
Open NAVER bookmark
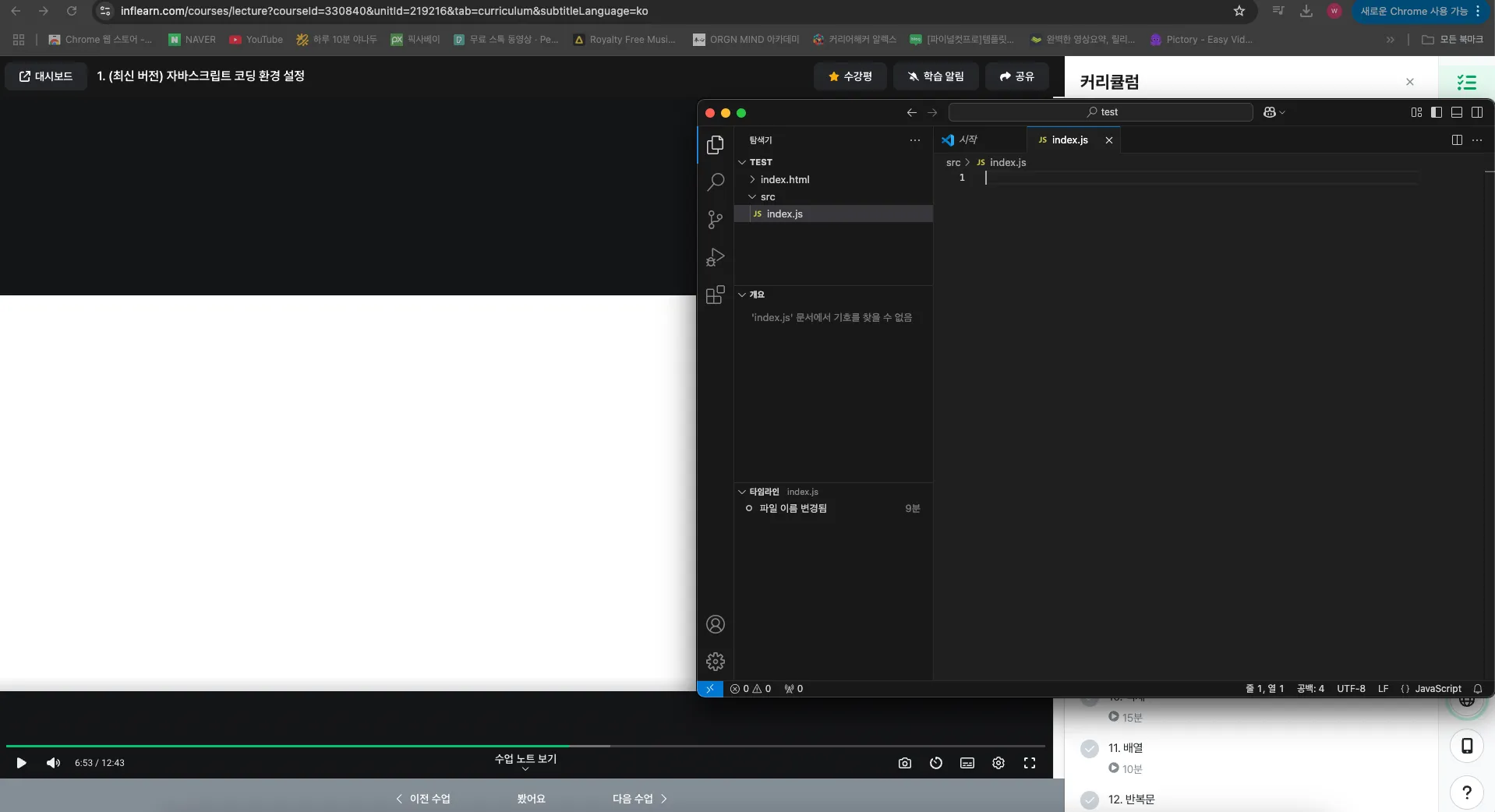click(x=193, y=39)
